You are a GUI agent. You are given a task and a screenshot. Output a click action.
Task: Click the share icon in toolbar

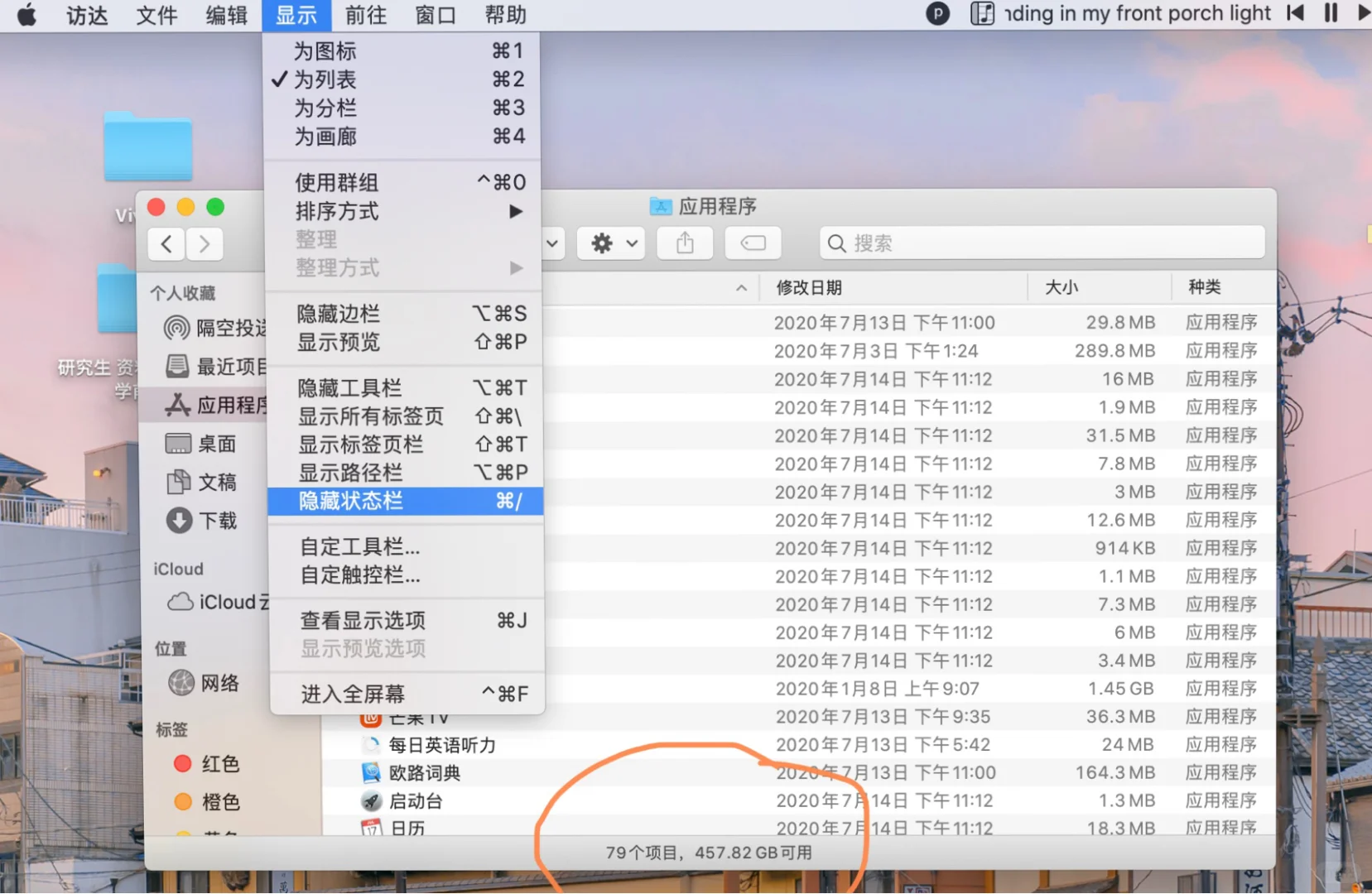684,243
